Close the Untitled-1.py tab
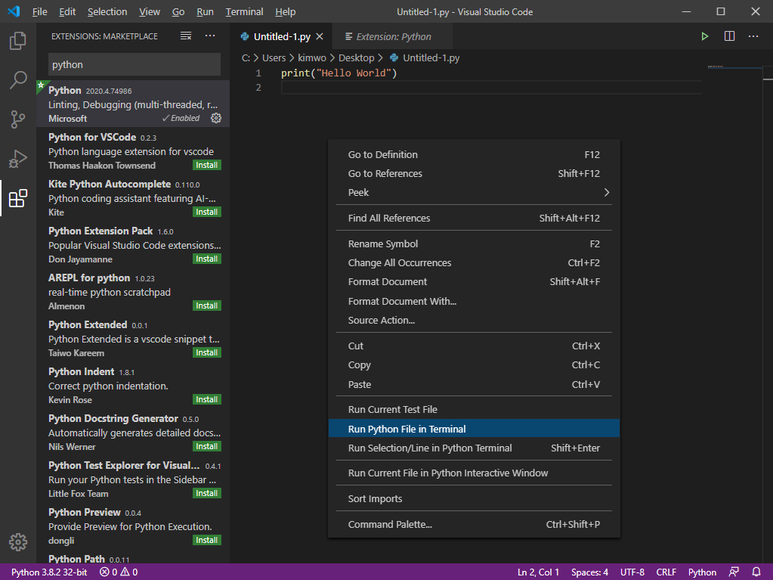This screenshot has height=580, width=773. coord(319,36)
